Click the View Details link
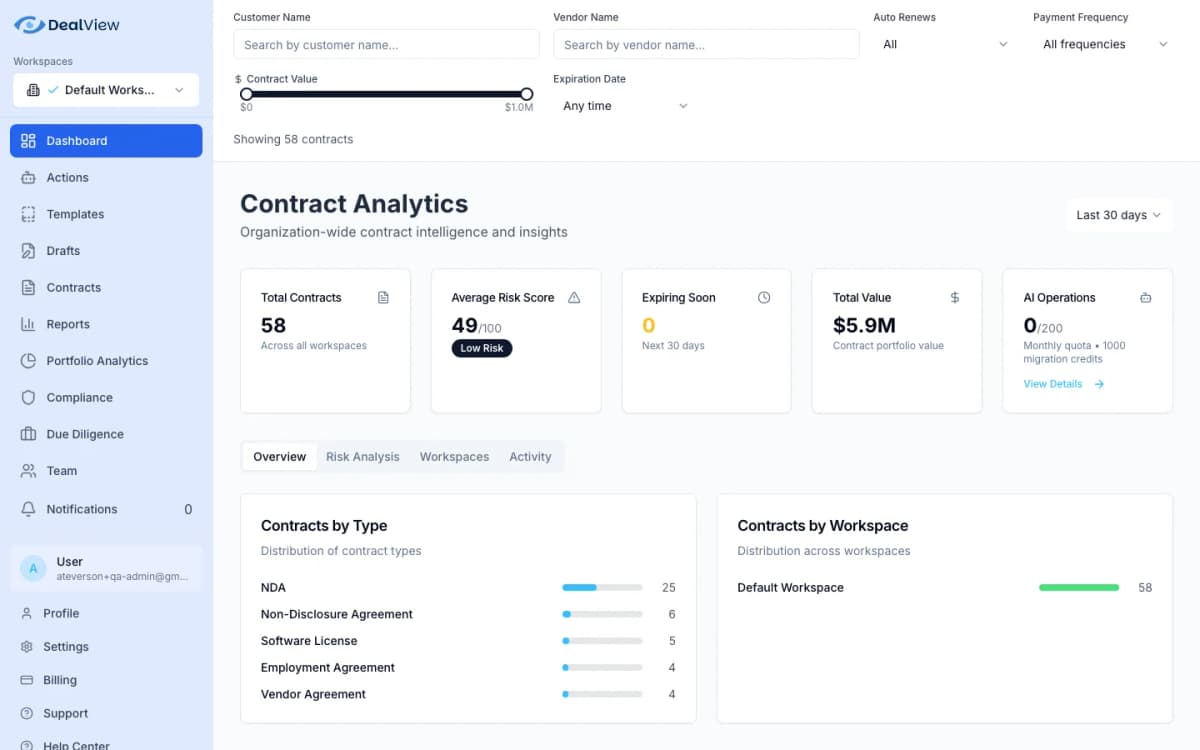The width and height of the screenshot is (1200, 750). [x=1052, y=383]
